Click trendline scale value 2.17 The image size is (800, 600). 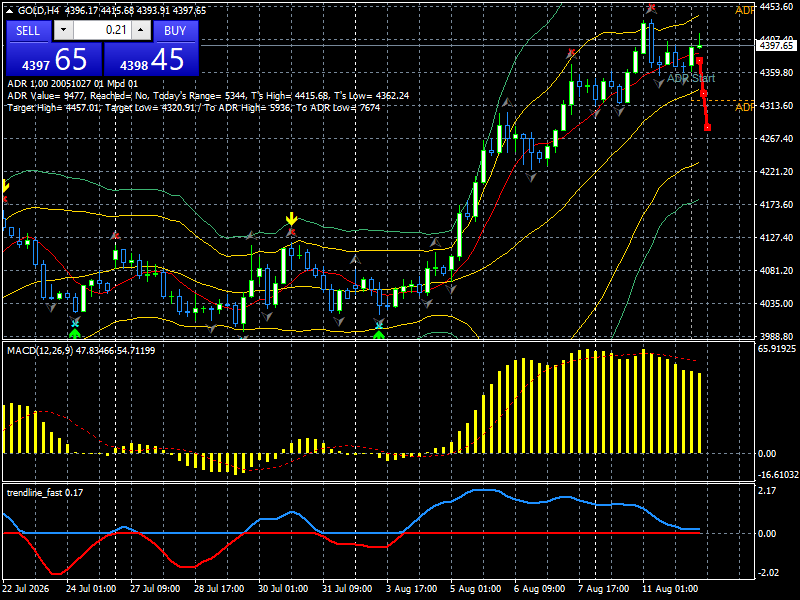[x=767, y=490]
